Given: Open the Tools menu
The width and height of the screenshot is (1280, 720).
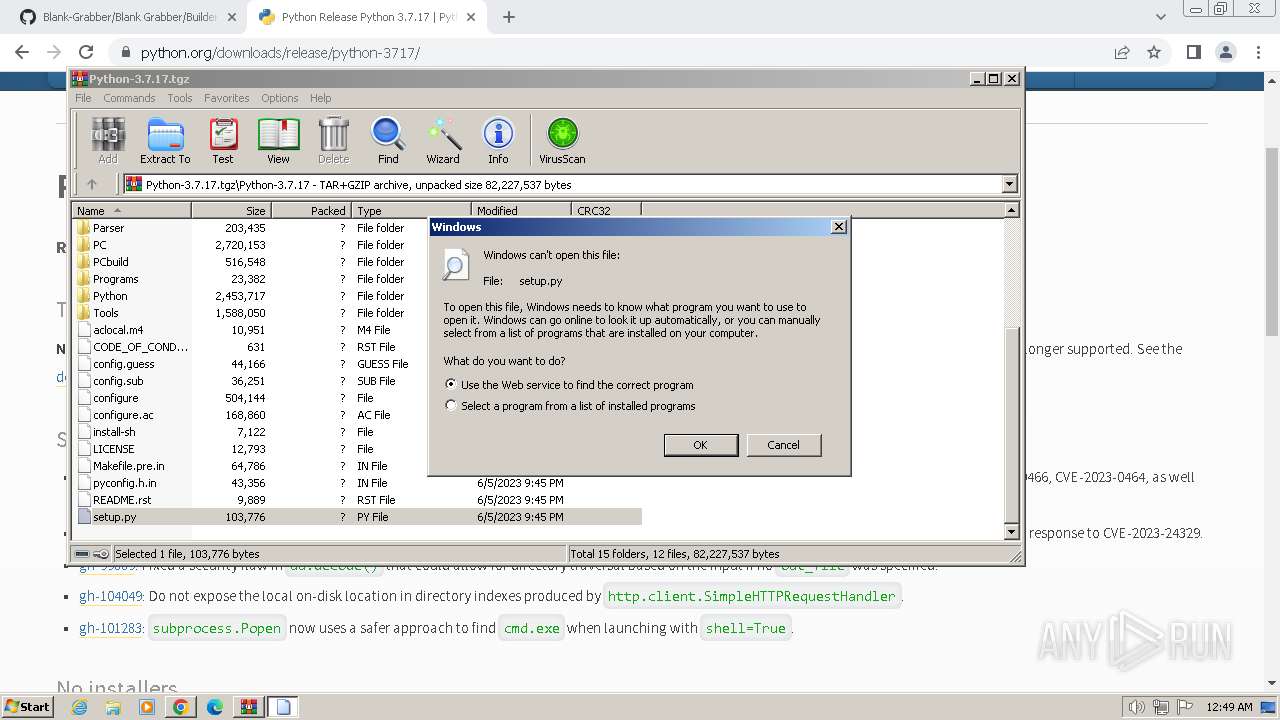Looking at the screenshot, I should tap(180, 98).
